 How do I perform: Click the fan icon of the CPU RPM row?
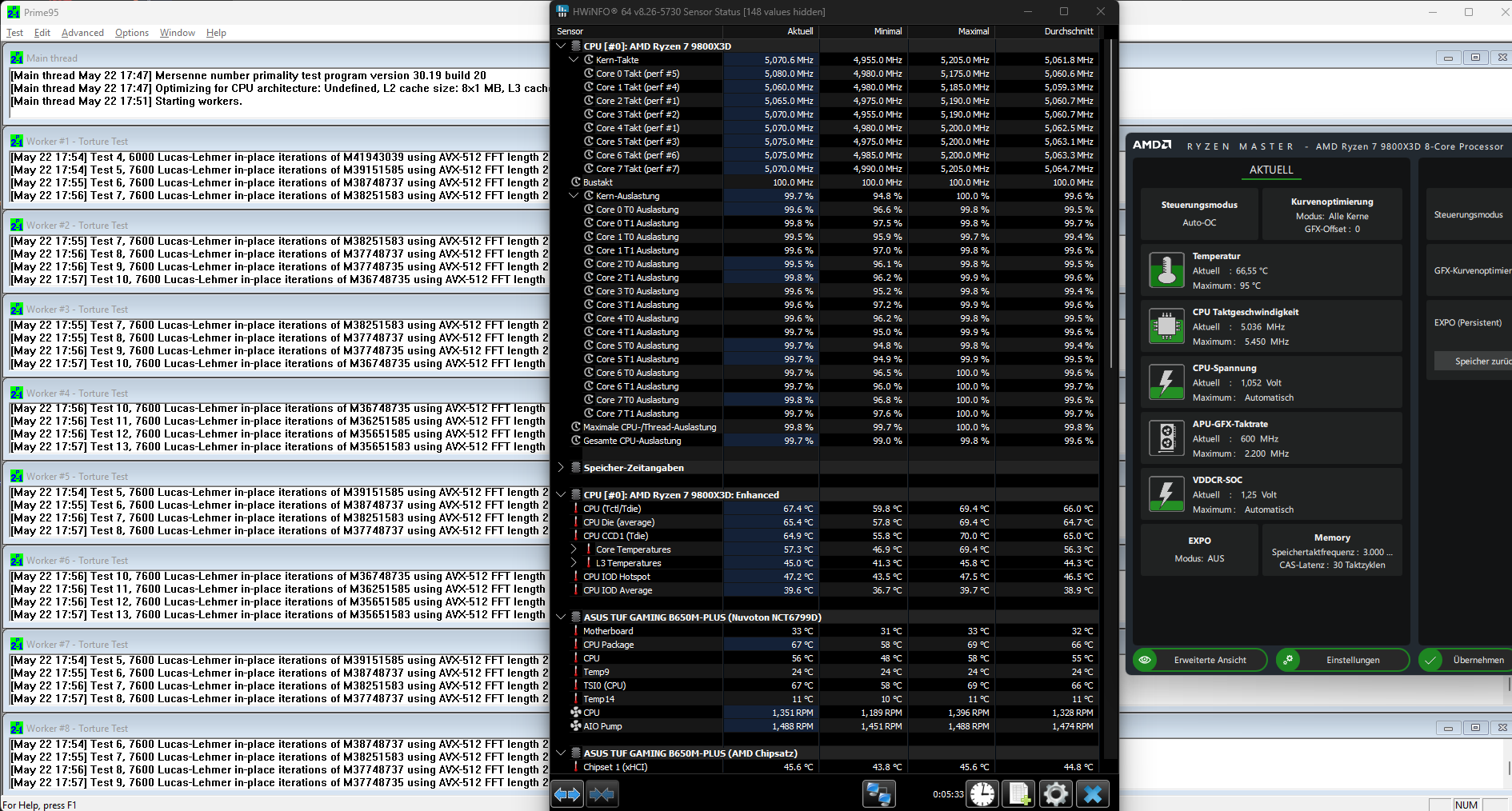(x=575, y=712)
